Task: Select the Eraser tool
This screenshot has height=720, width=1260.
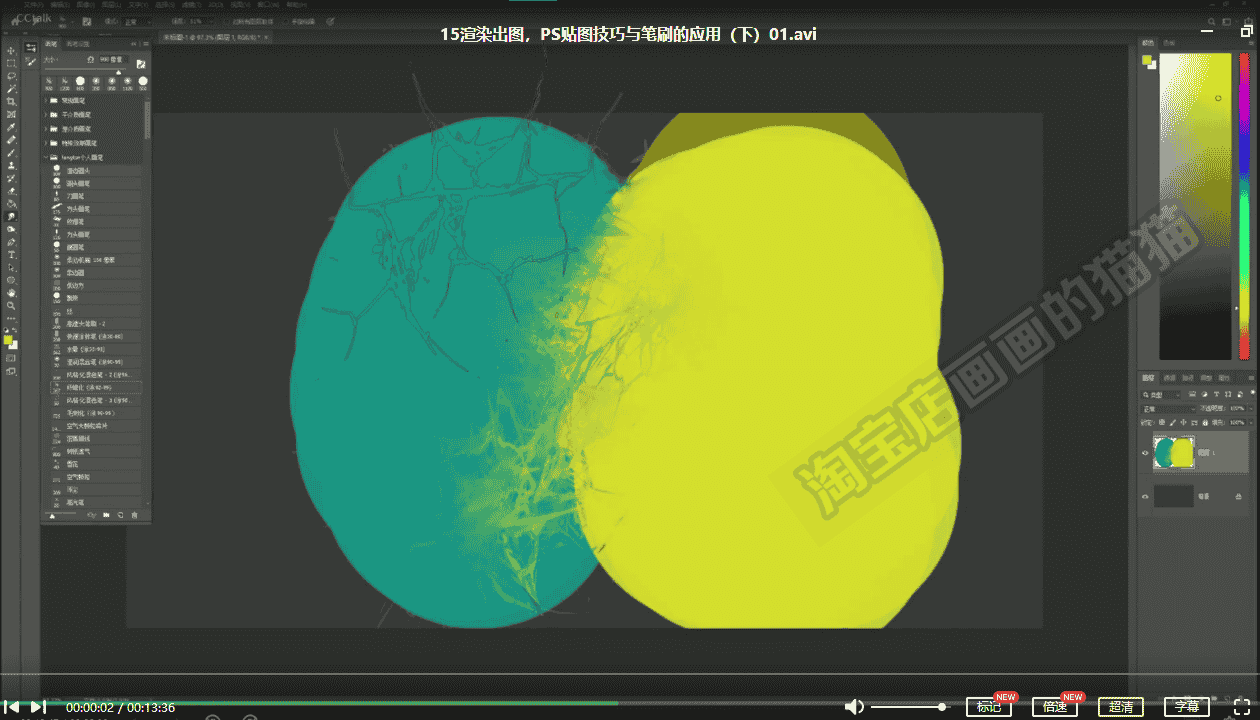Action: pos(11,191)
